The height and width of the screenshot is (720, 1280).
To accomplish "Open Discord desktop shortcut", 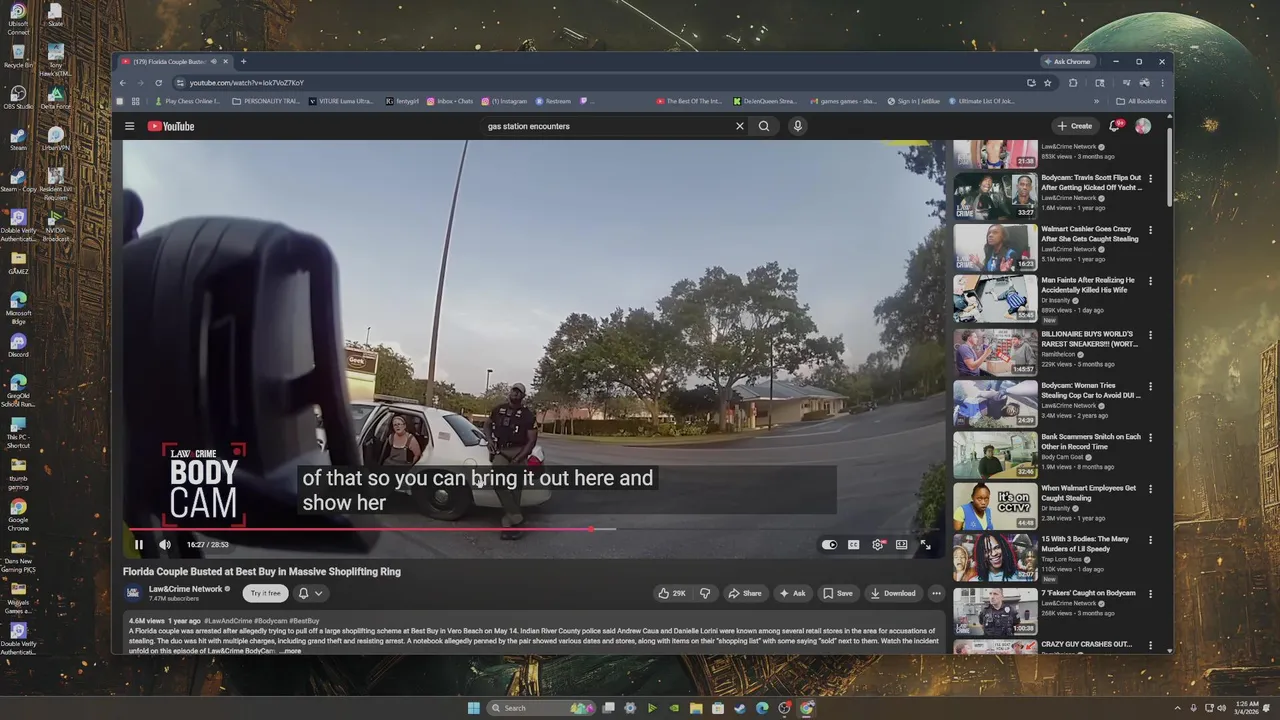I will (18, 345).
